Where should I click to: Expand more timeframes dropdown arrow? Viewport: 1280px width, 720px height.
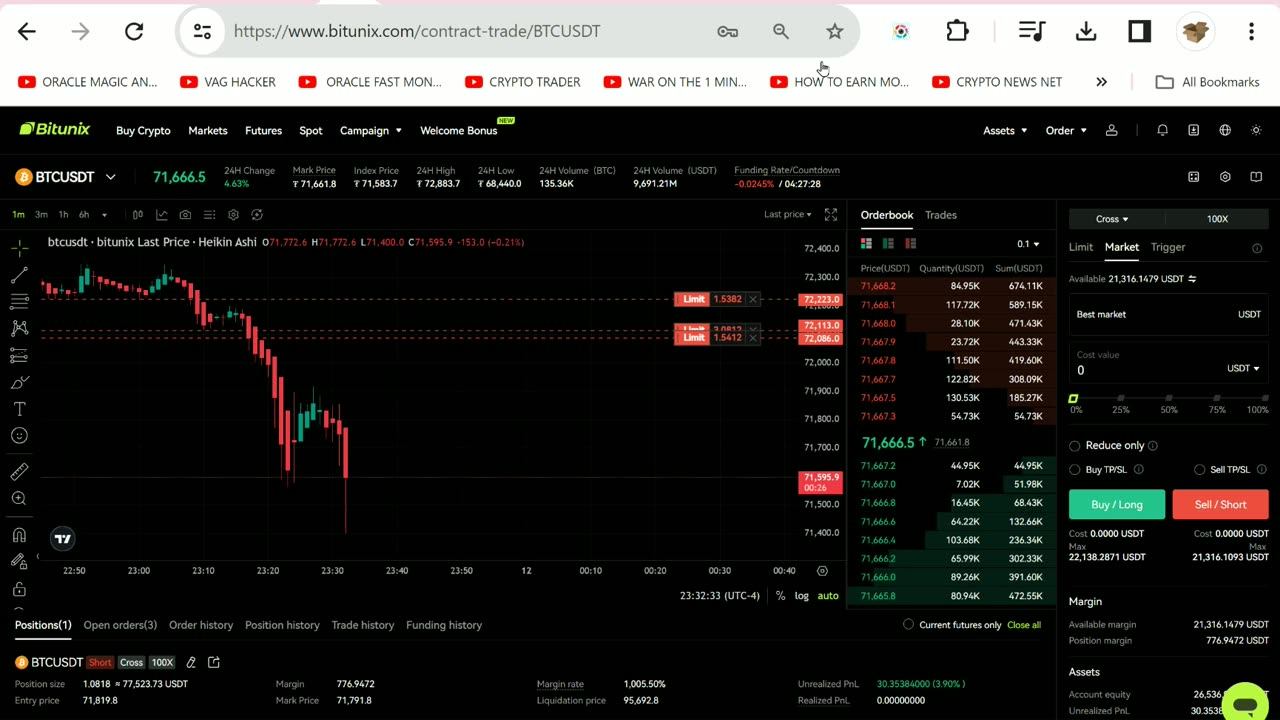pos(104,214)
